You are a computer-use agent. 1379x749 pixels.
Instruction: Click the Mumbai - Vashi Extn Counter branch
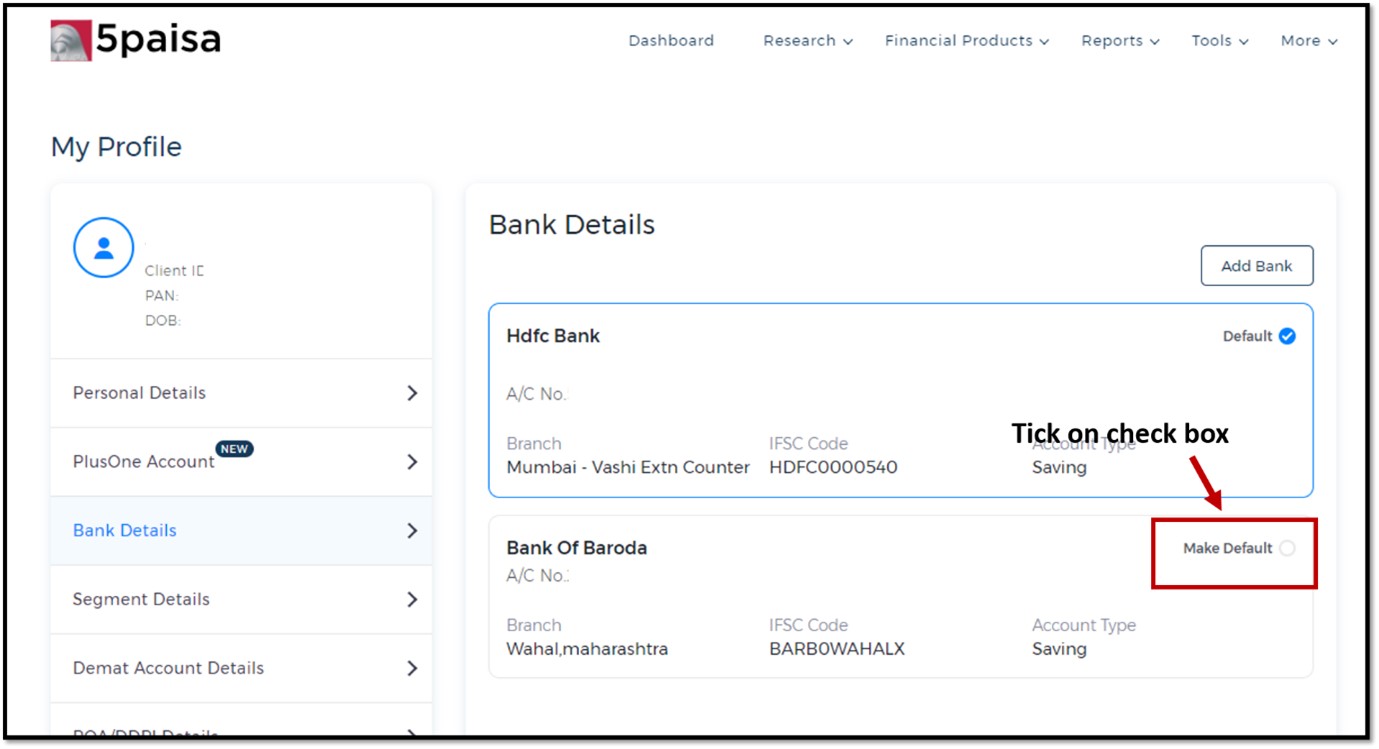click(x=628, y=467)
